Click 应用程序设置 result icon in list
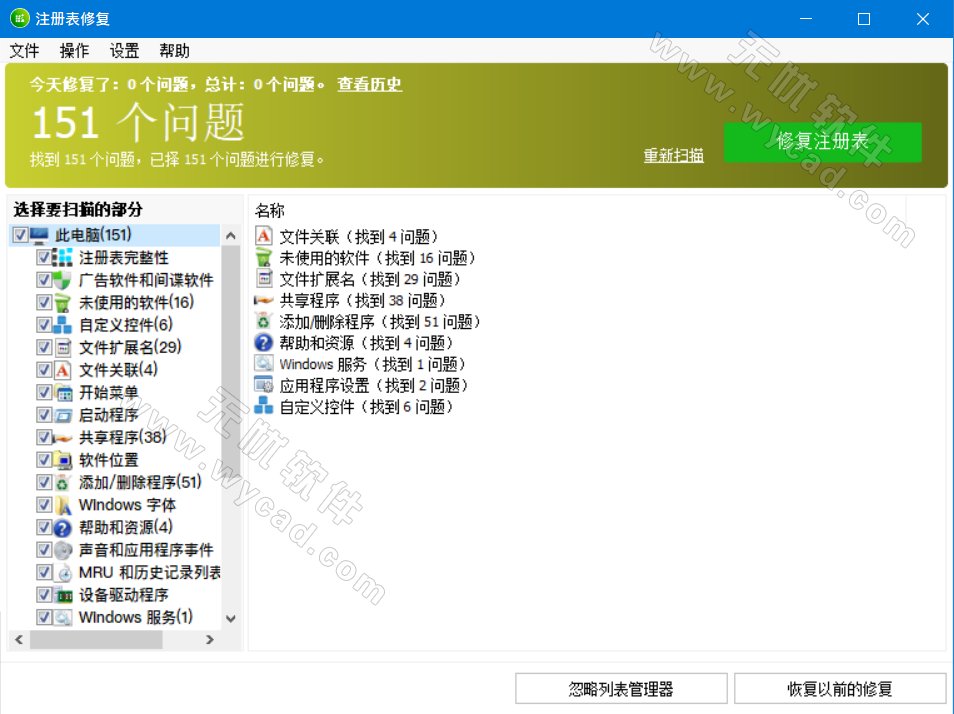 [263, 385]
